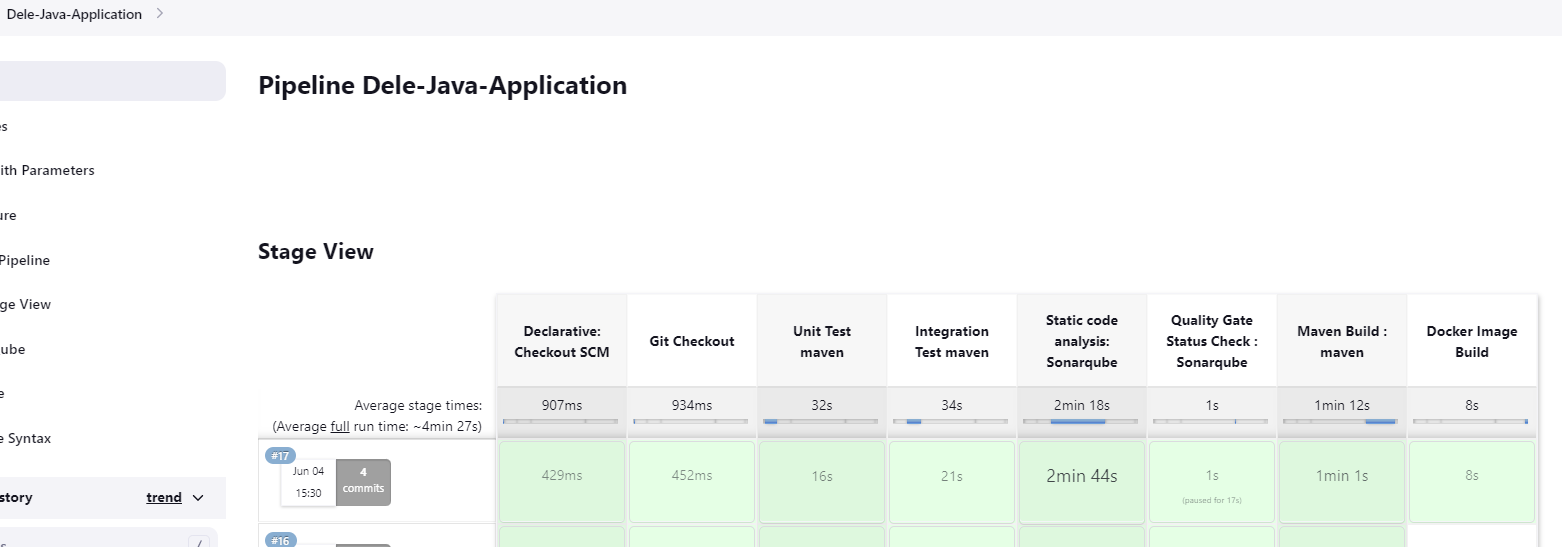Open the Pipeline Syntax sidebar item
Screen dimensions: 1562x547
(26, 439)
